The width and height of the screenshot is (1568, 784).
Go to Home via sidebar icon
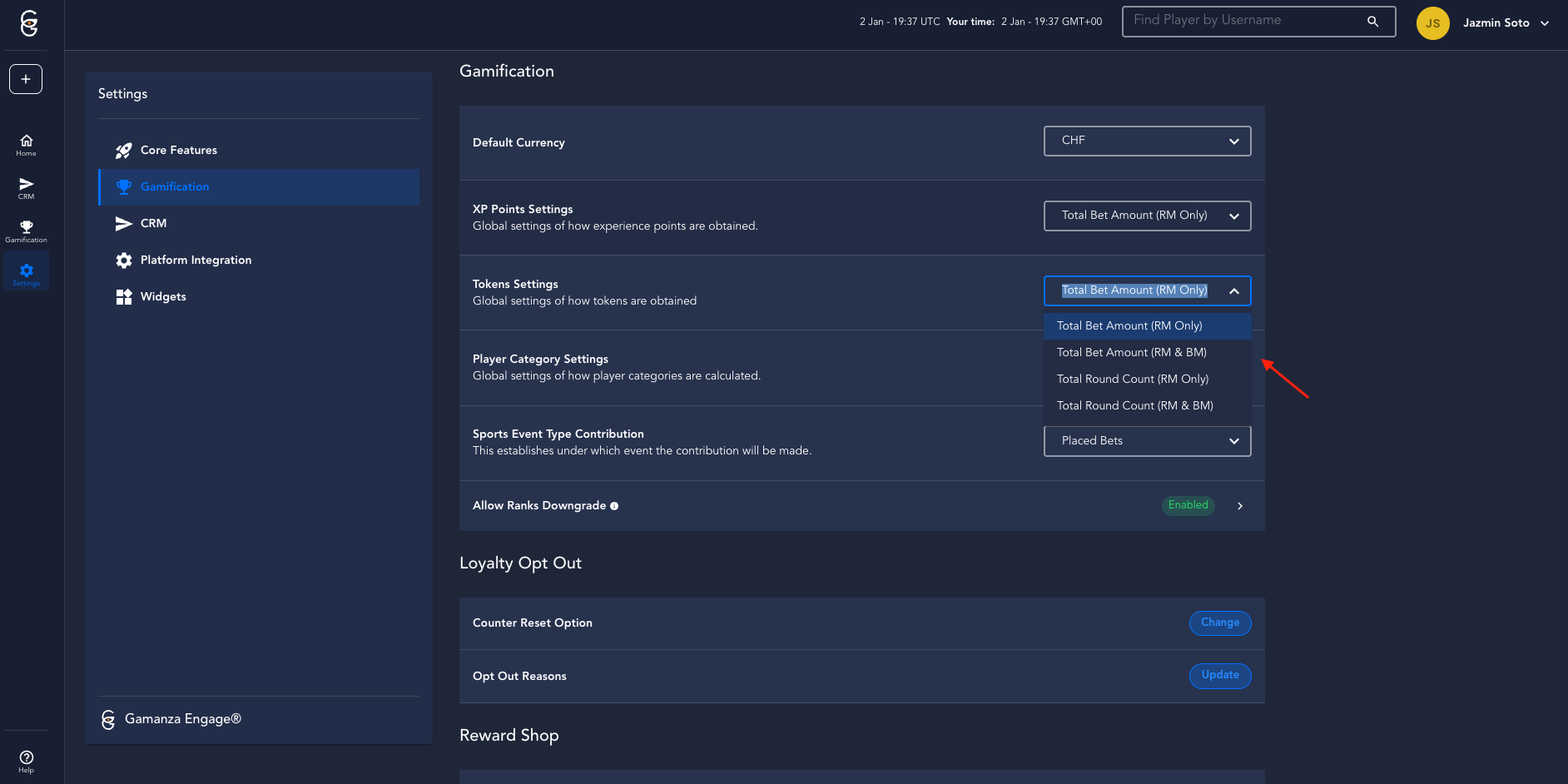tap(26, 145)
